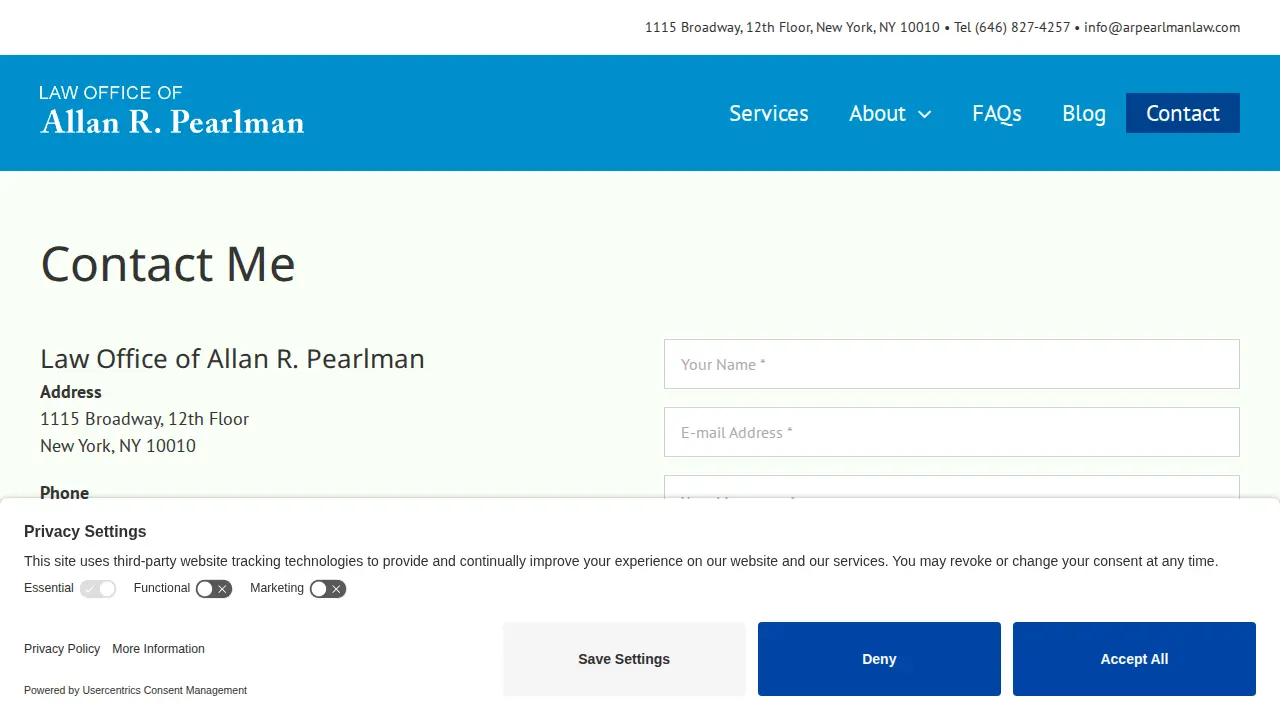
Task: Toggle the Essential consent switch
Action: (x=98, y=589)
